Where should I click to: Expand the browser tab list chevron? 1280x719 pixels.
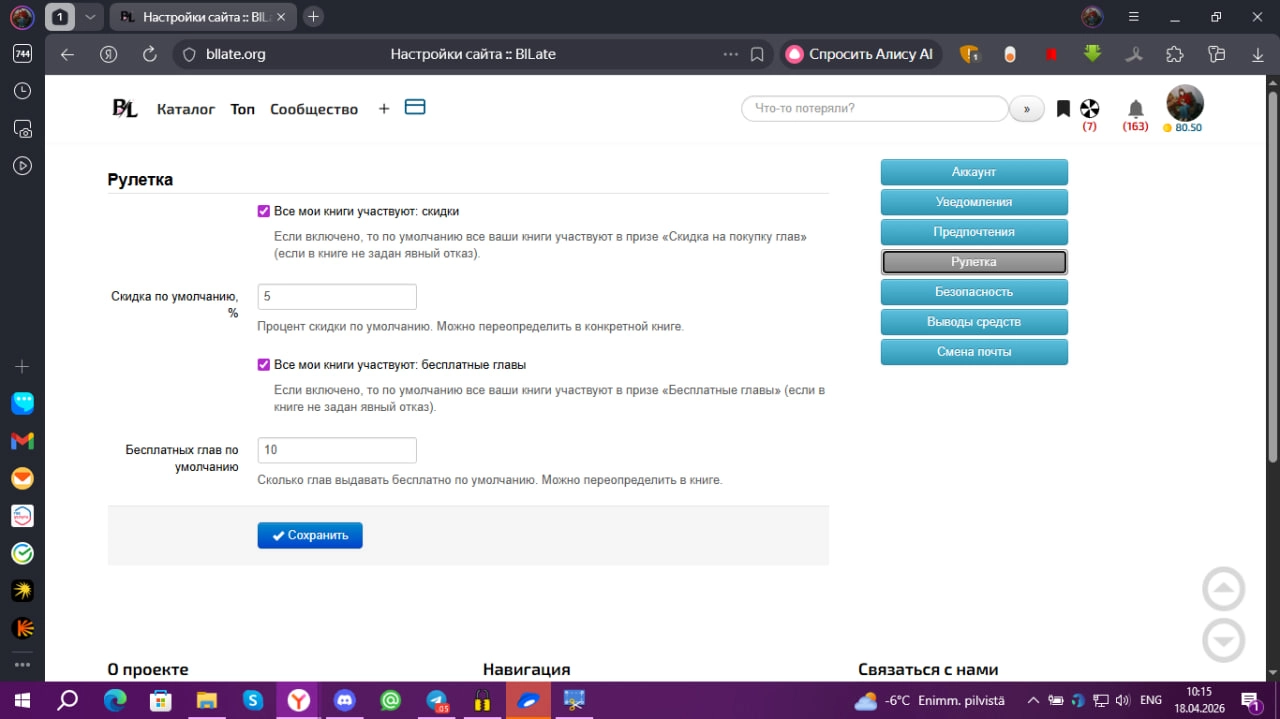[90, 17]
